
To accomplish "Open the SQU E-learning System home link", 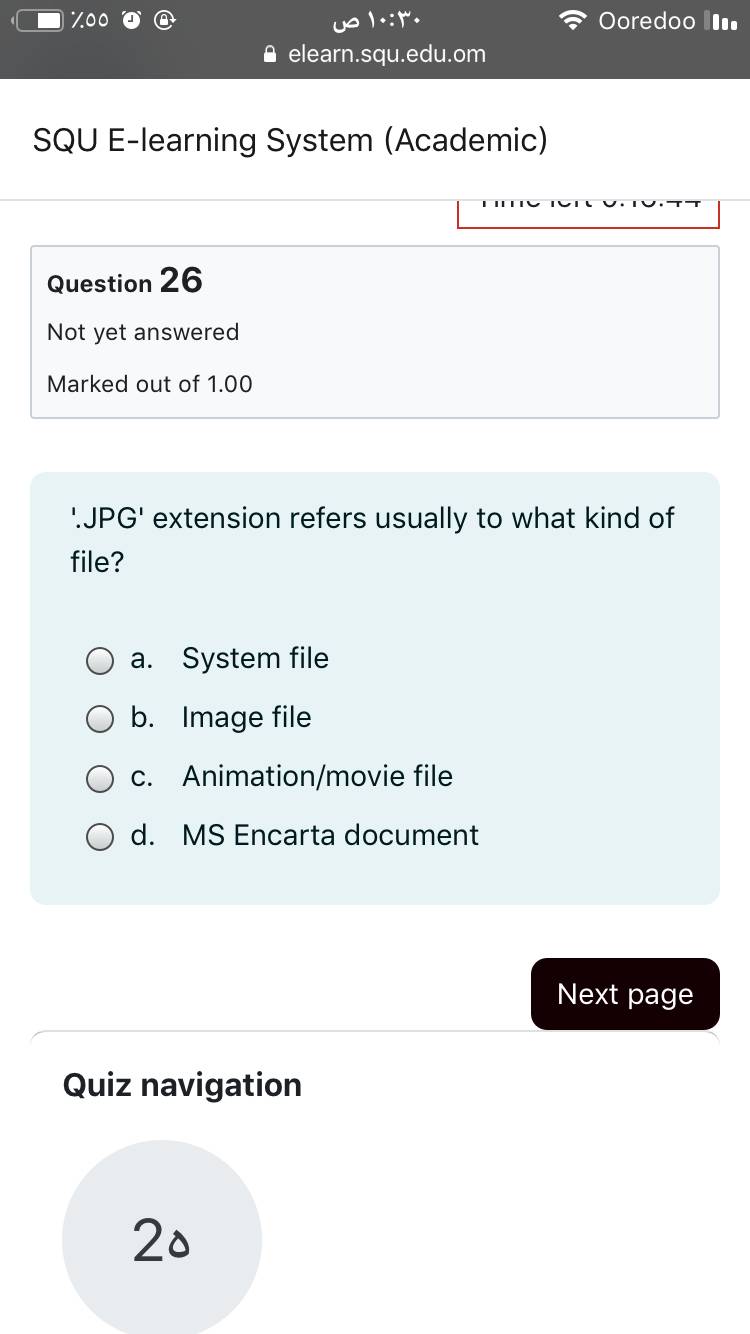I will (290, 140).
